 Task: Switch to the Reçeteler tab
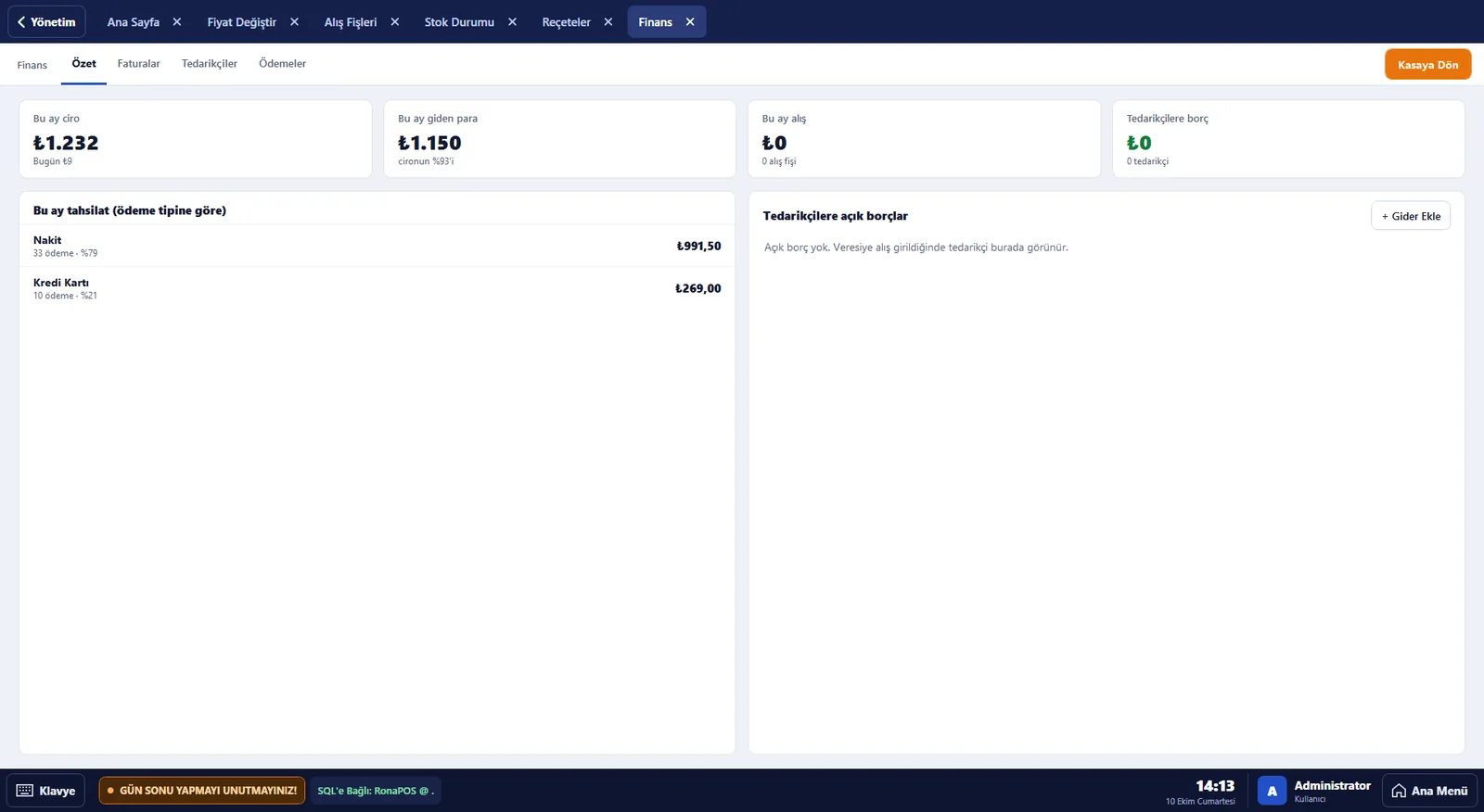pyautogui.click(x=567, y=22)
